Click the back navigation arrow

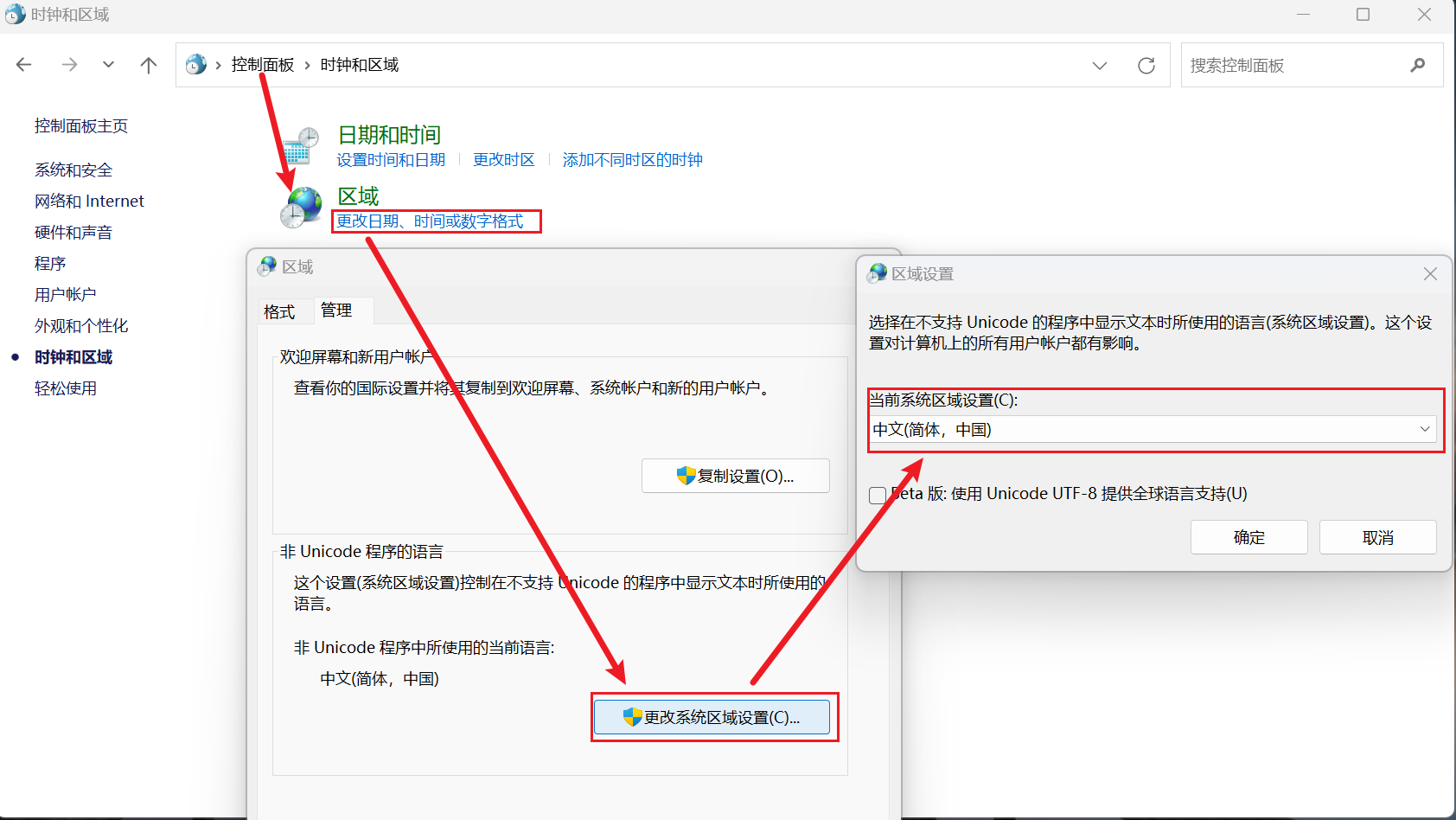coord(24,65)
